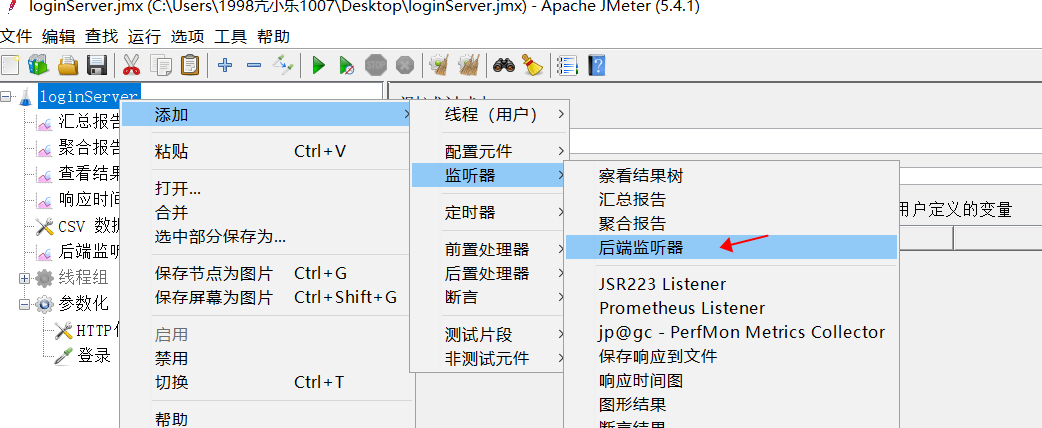Collapse the loginServer tree node
Image resolution: width=1042 pixels, height=428 pixels.
point(6,97)
